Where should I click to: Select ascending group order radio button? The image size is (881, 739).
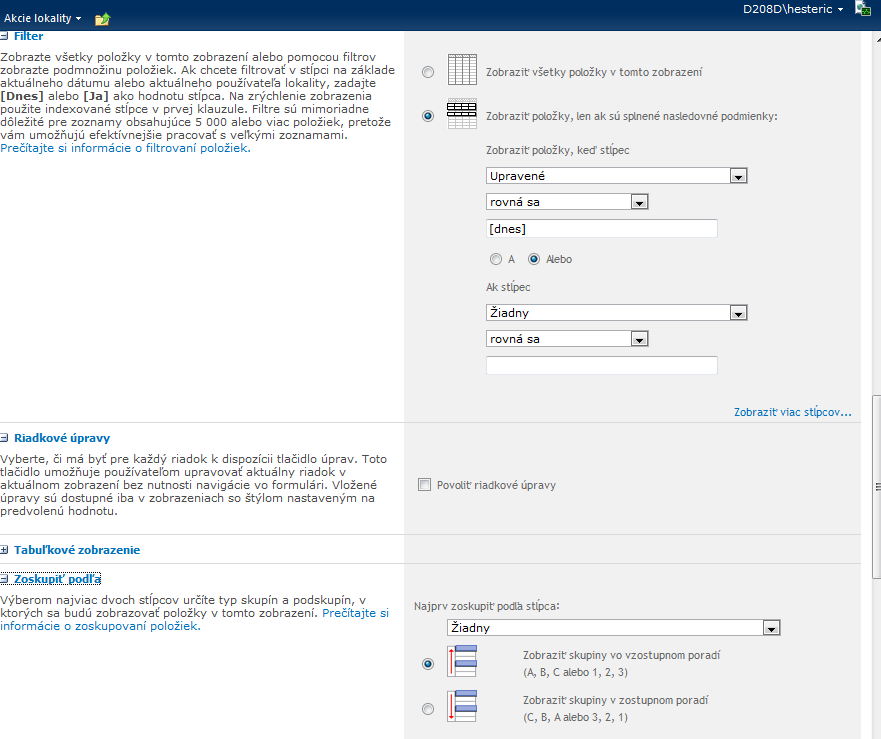428,664
